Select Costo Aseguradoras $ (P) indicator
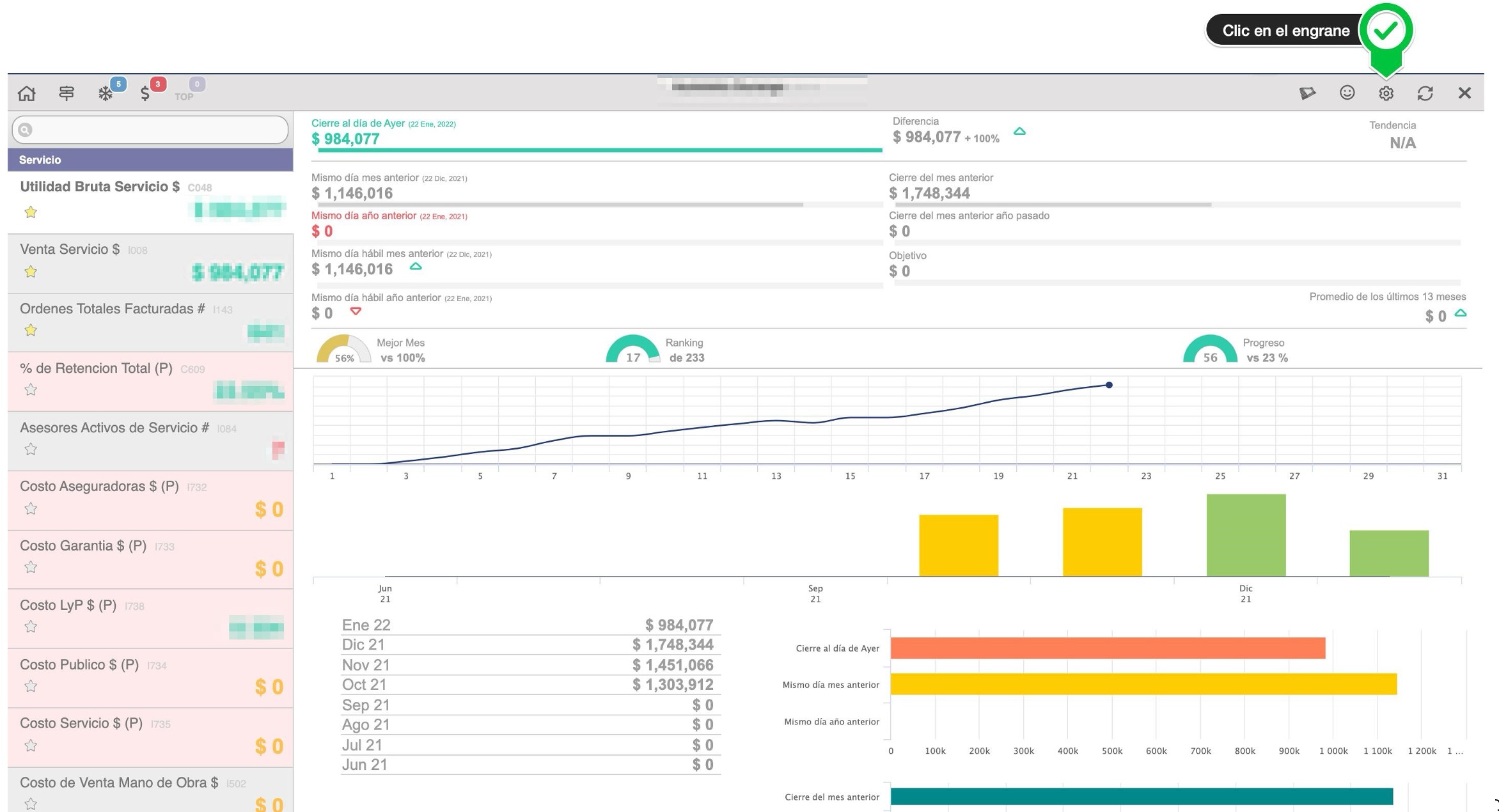This screenshot has height=812, width=1499. pyautogui.click(x=150, y=501)
